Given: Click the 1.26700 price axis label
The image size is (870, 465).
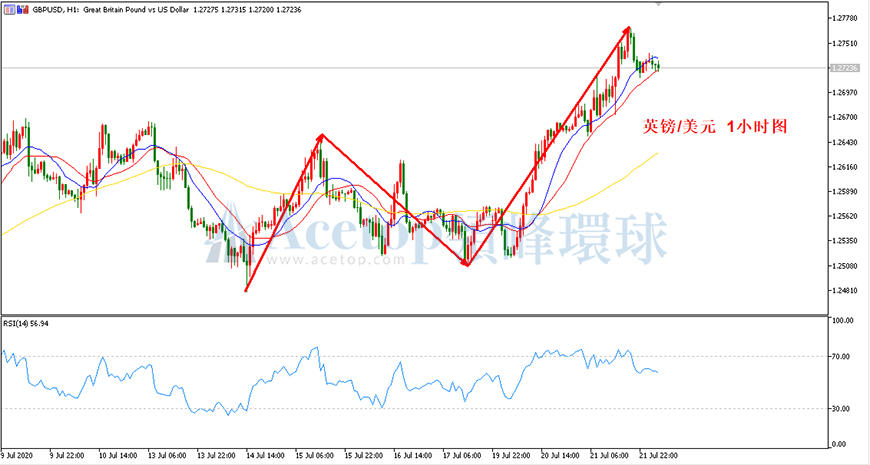Looking at the screenshot, I should (x=844, y=118).
